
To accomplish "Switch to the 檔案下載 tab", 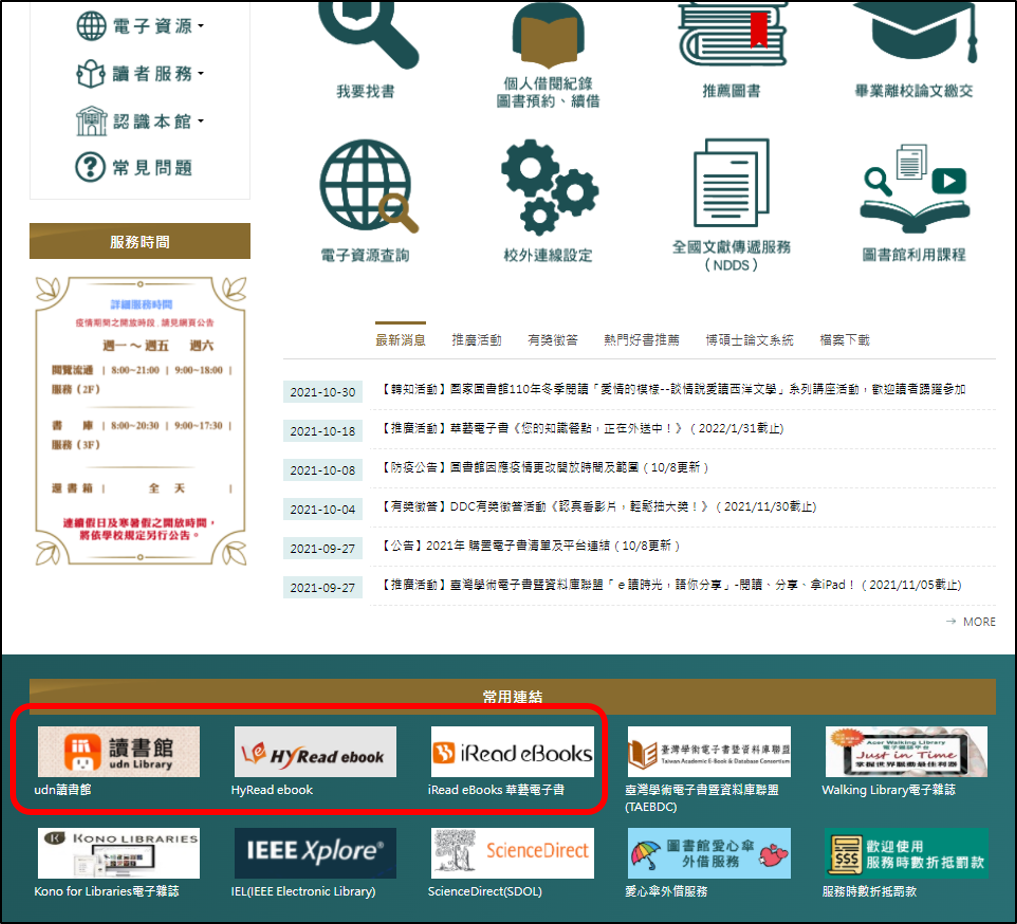I will click(x=844, y=340).
